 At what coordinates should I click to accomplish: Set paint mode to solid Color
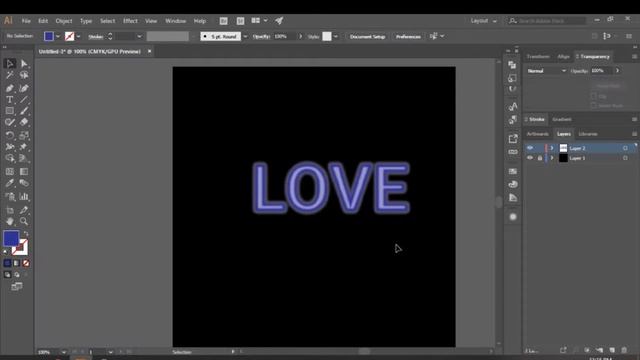pos(7,263)
